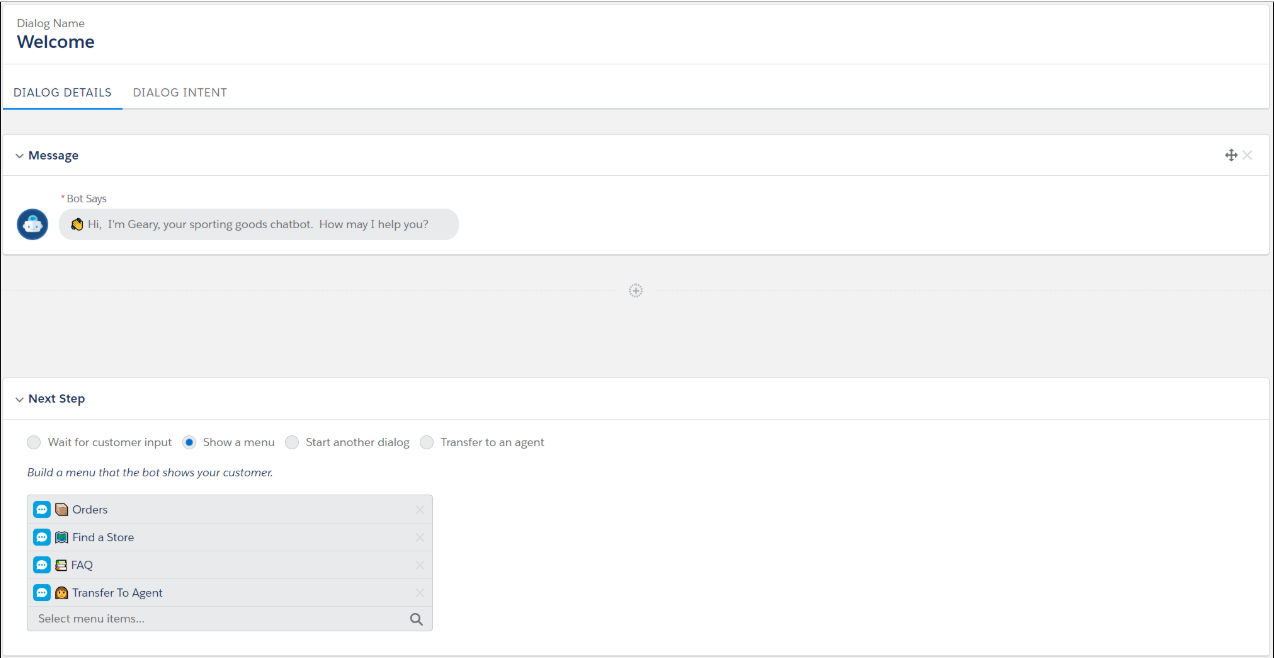
Task: Select the Show a menu radio option
Action: pos(189,442)
